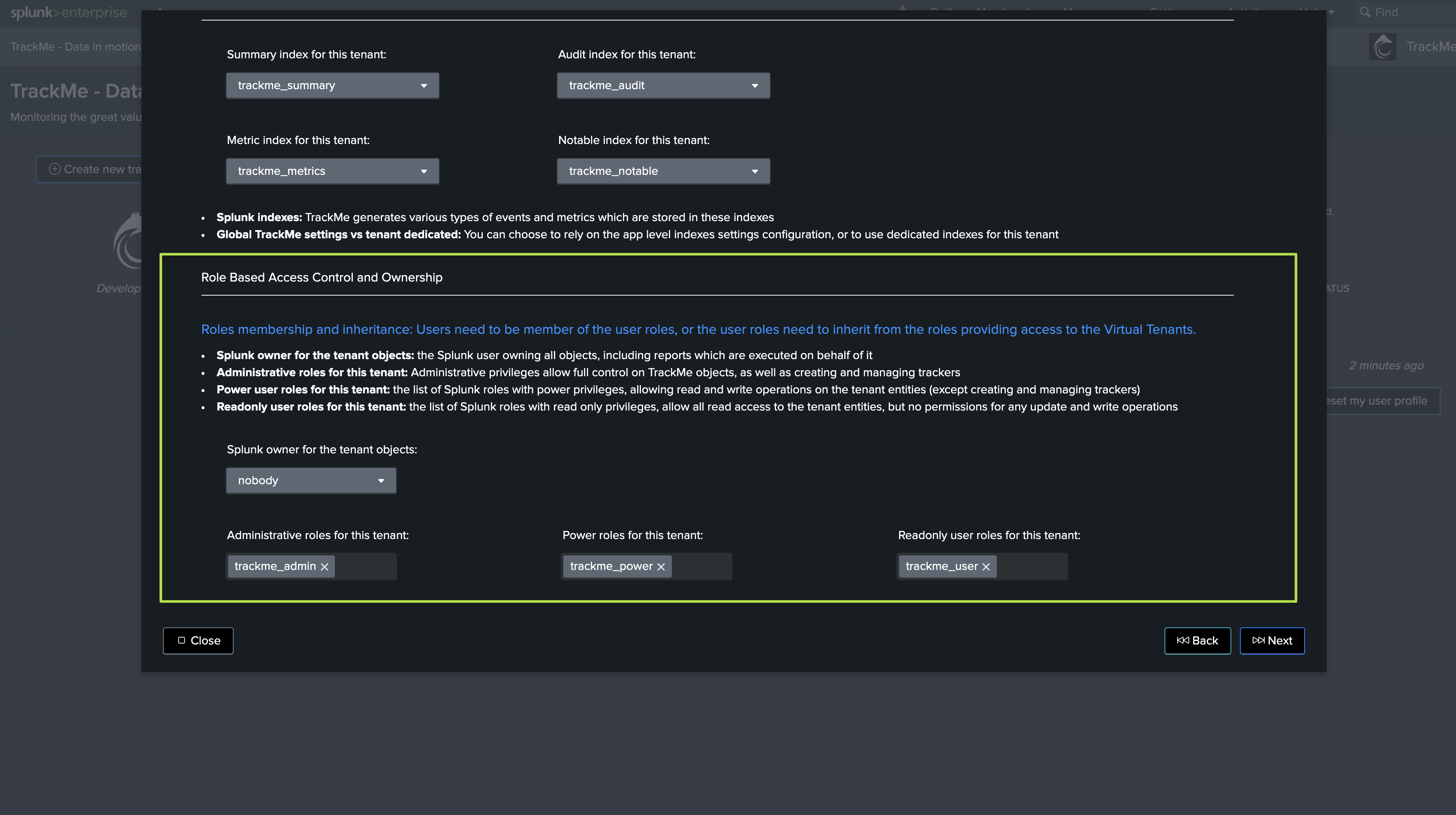Click the Roles membership and inheritance blue text

point(698,329)
